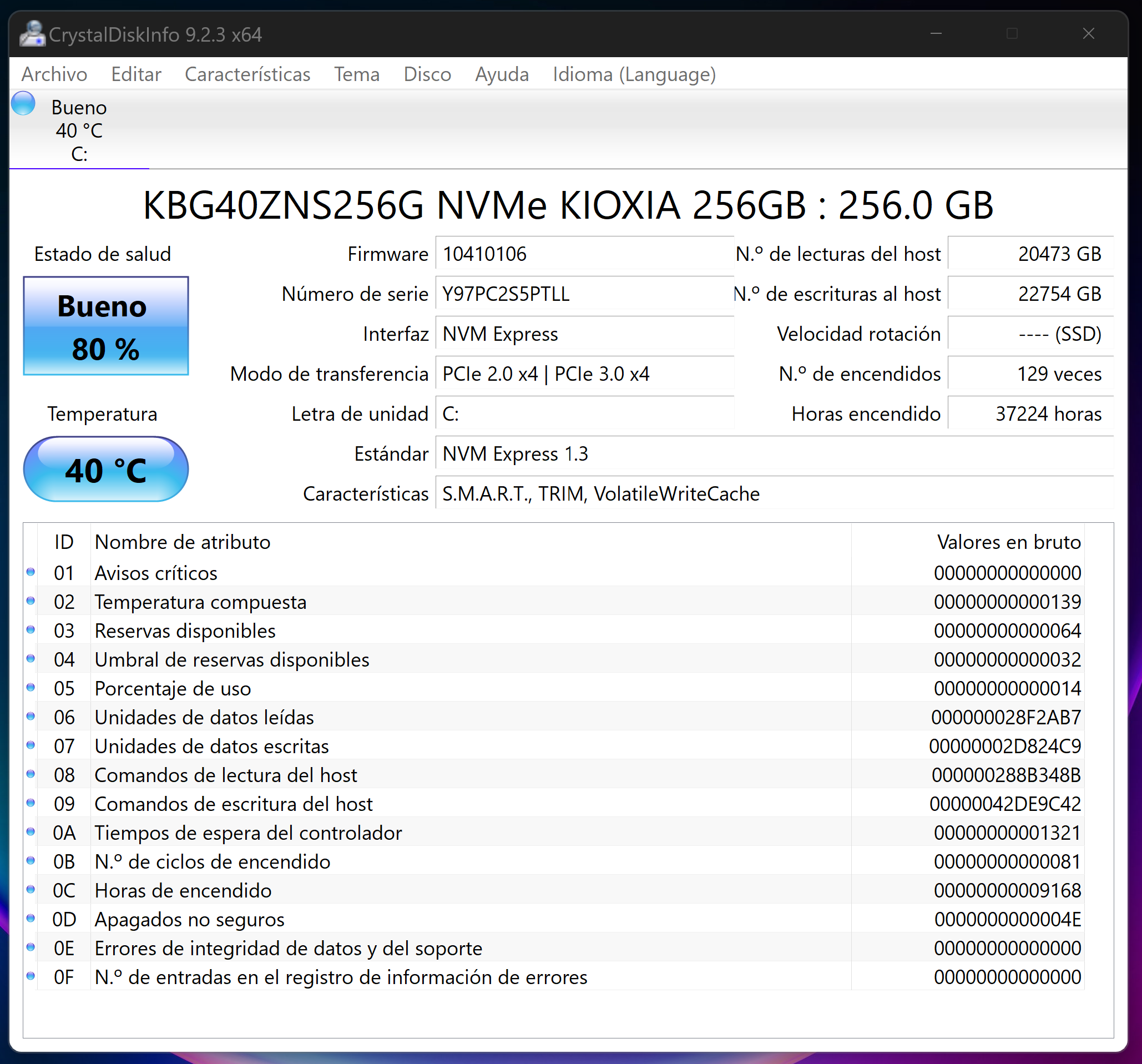Click the Nombre de atributo column header

click(471, 542)
